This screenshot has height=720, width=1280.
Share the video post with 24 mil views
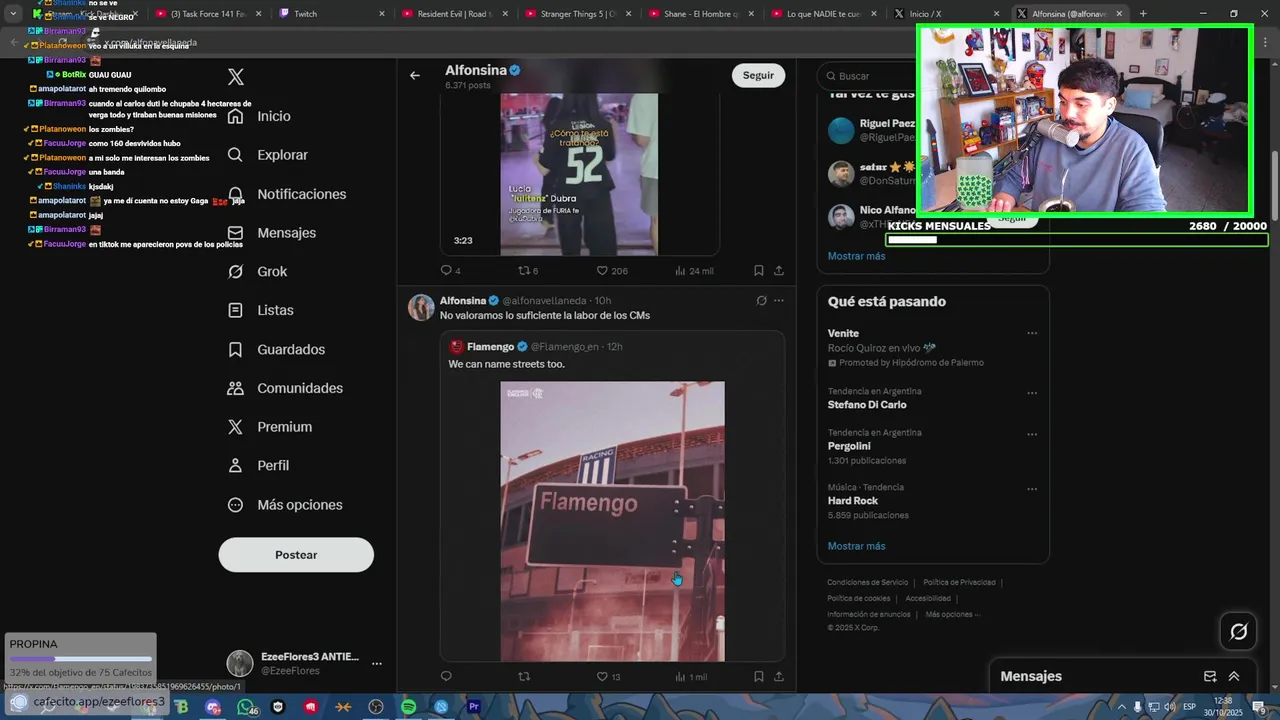click(779, 271)
